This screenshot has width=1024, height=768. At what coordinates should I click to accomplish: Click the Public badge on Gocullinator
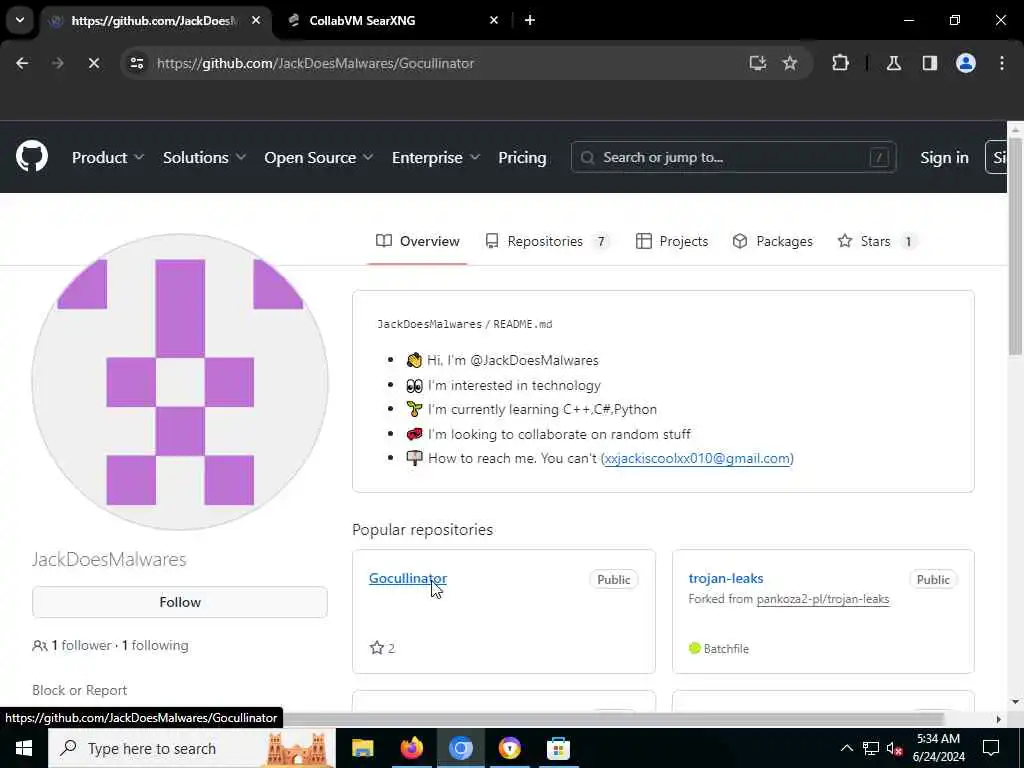click(613, 579)
